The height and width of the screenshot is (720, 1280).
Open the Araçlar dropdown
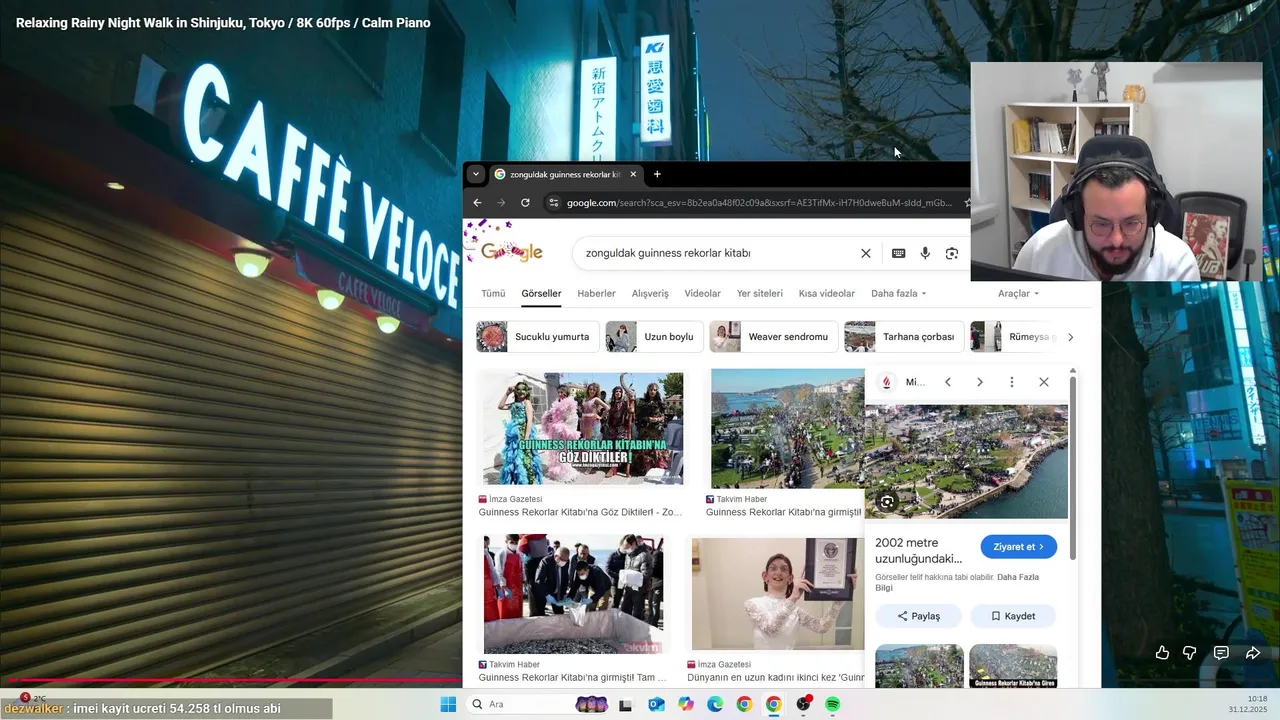tap(1018, 293)
